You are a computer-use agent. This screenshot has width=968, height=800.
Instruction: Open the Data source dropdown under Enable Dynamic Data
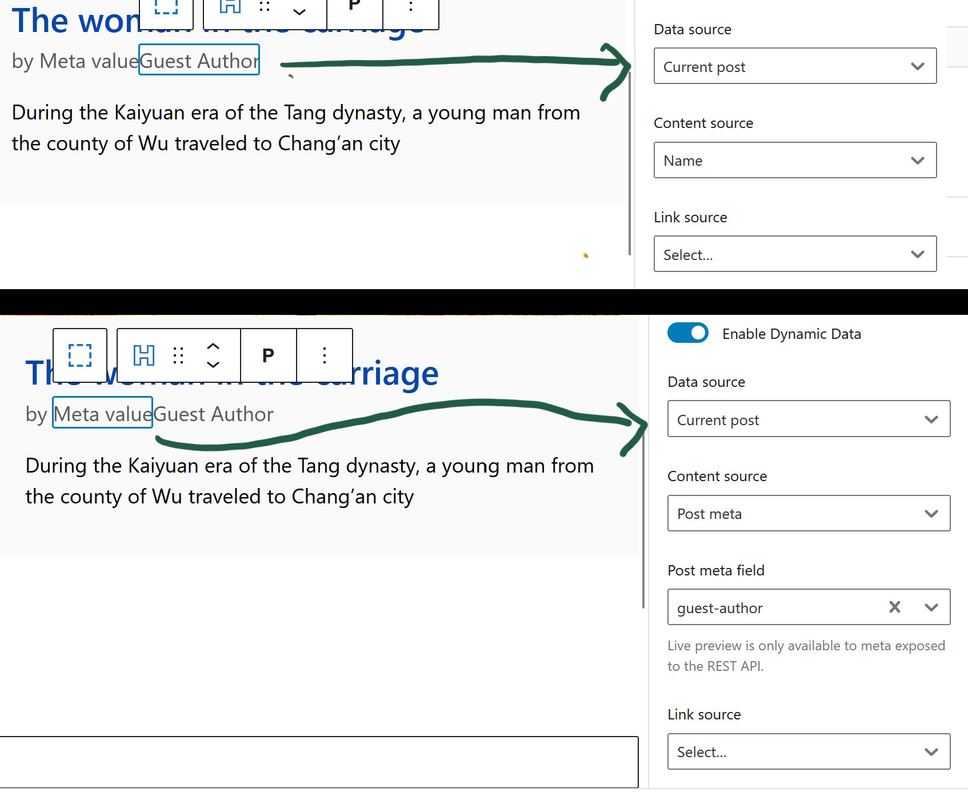[809, 419]
